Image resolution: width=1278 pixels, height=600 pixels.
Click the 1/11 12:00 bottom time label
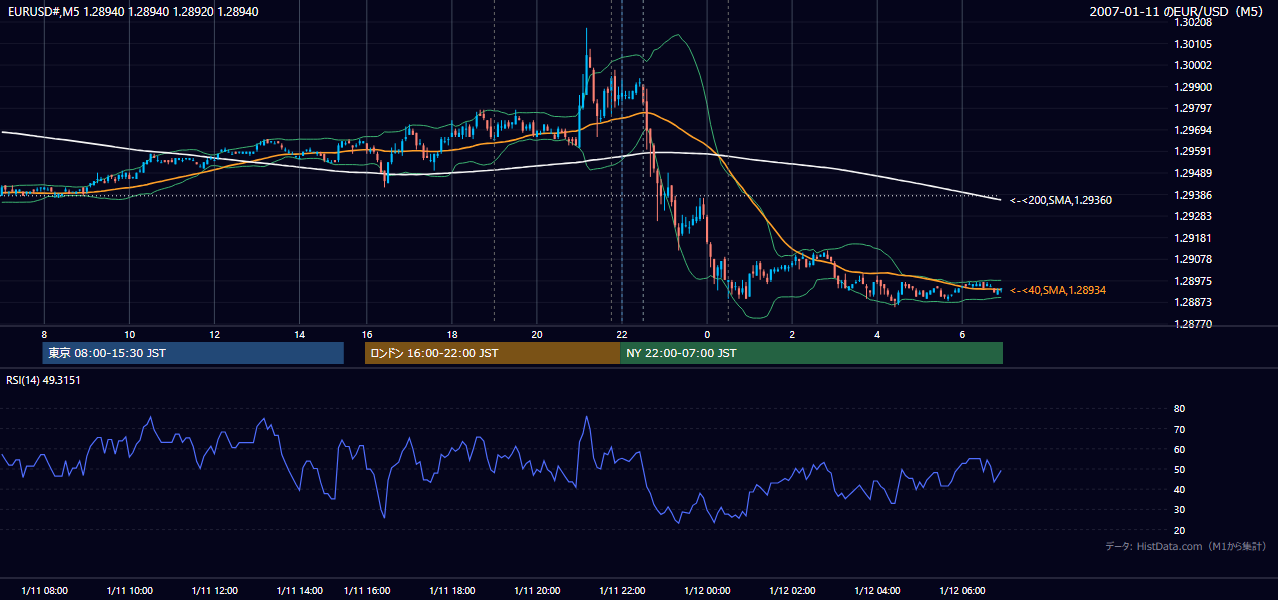[214, 590]
